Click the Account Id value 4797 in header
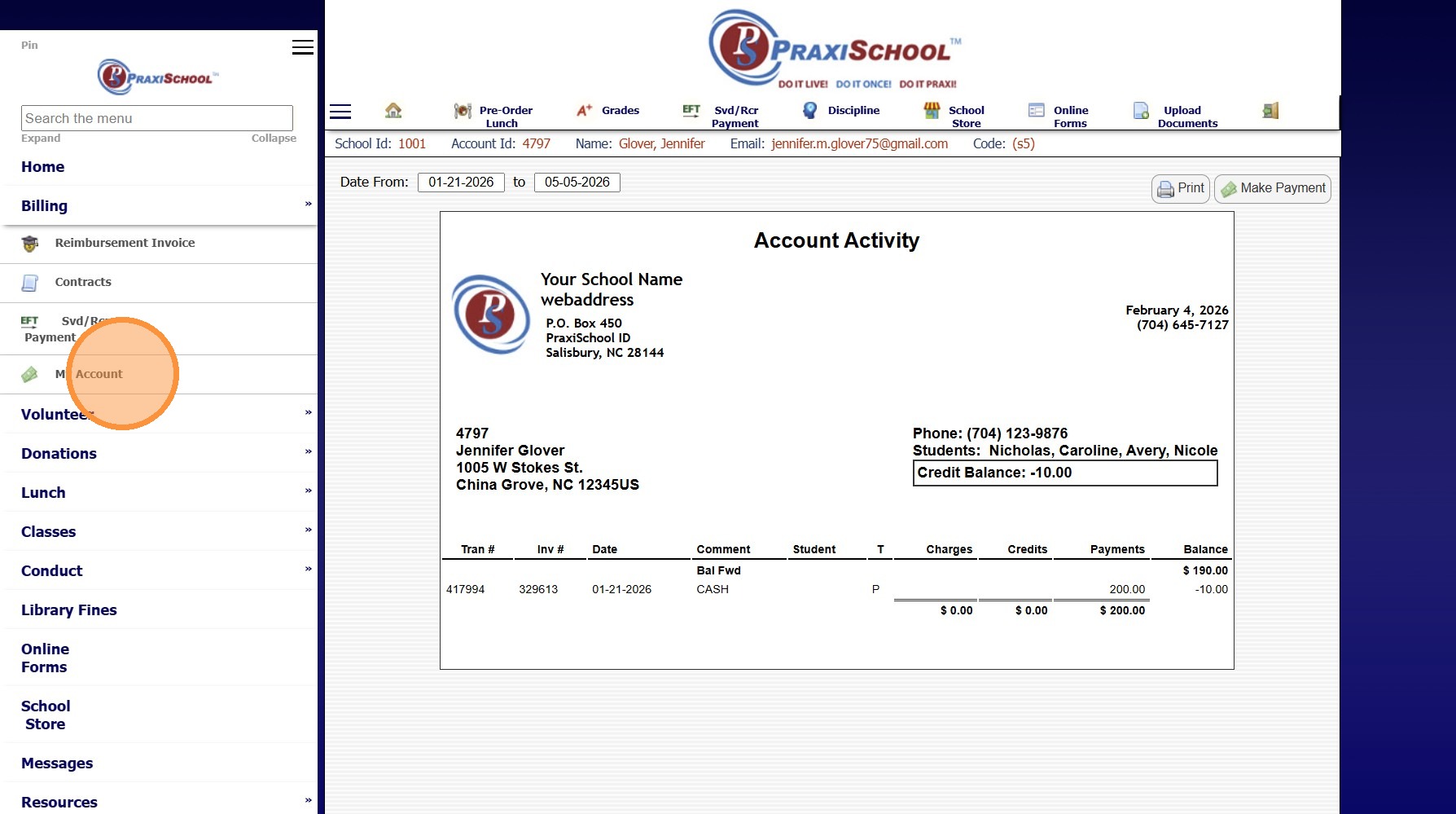 pyautogui.click(x=537, y=144)
